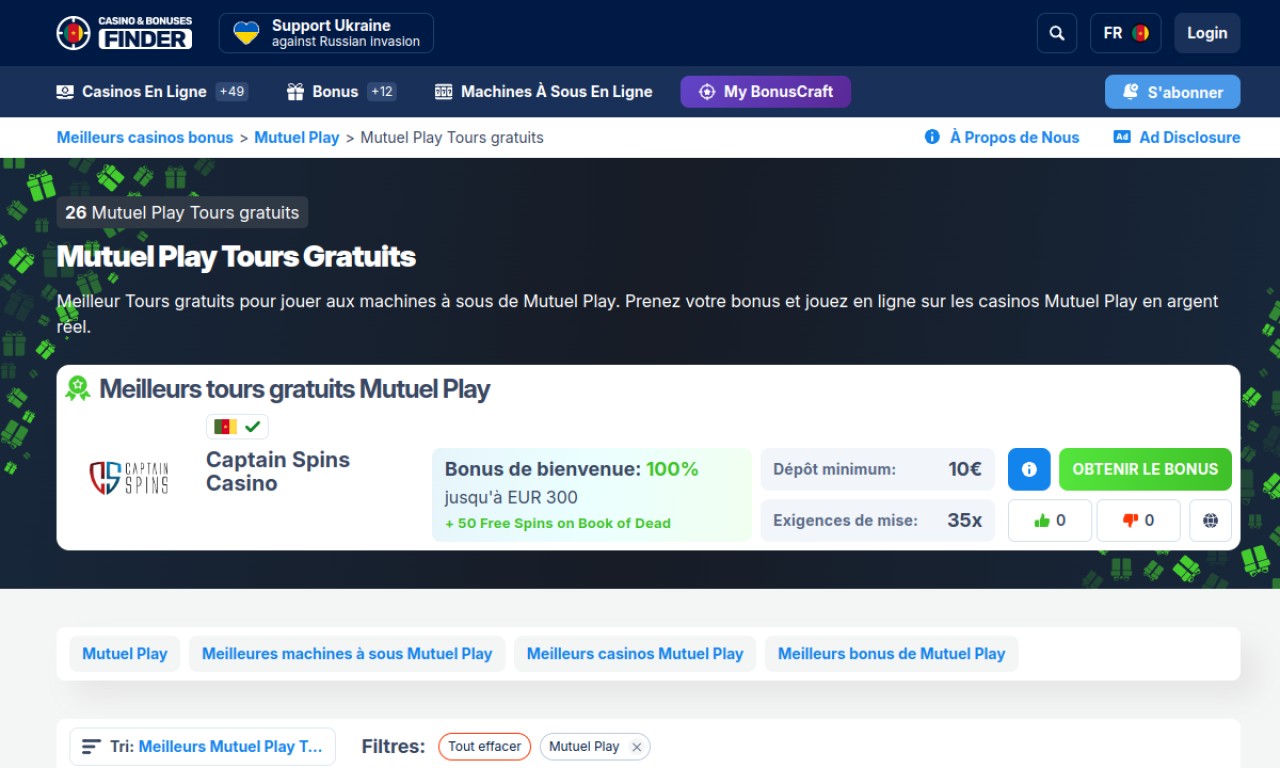Downvote Captain Spins with thumbs-down
This screenshot has width=1280, height=768.
click(x=1138, y=521)
